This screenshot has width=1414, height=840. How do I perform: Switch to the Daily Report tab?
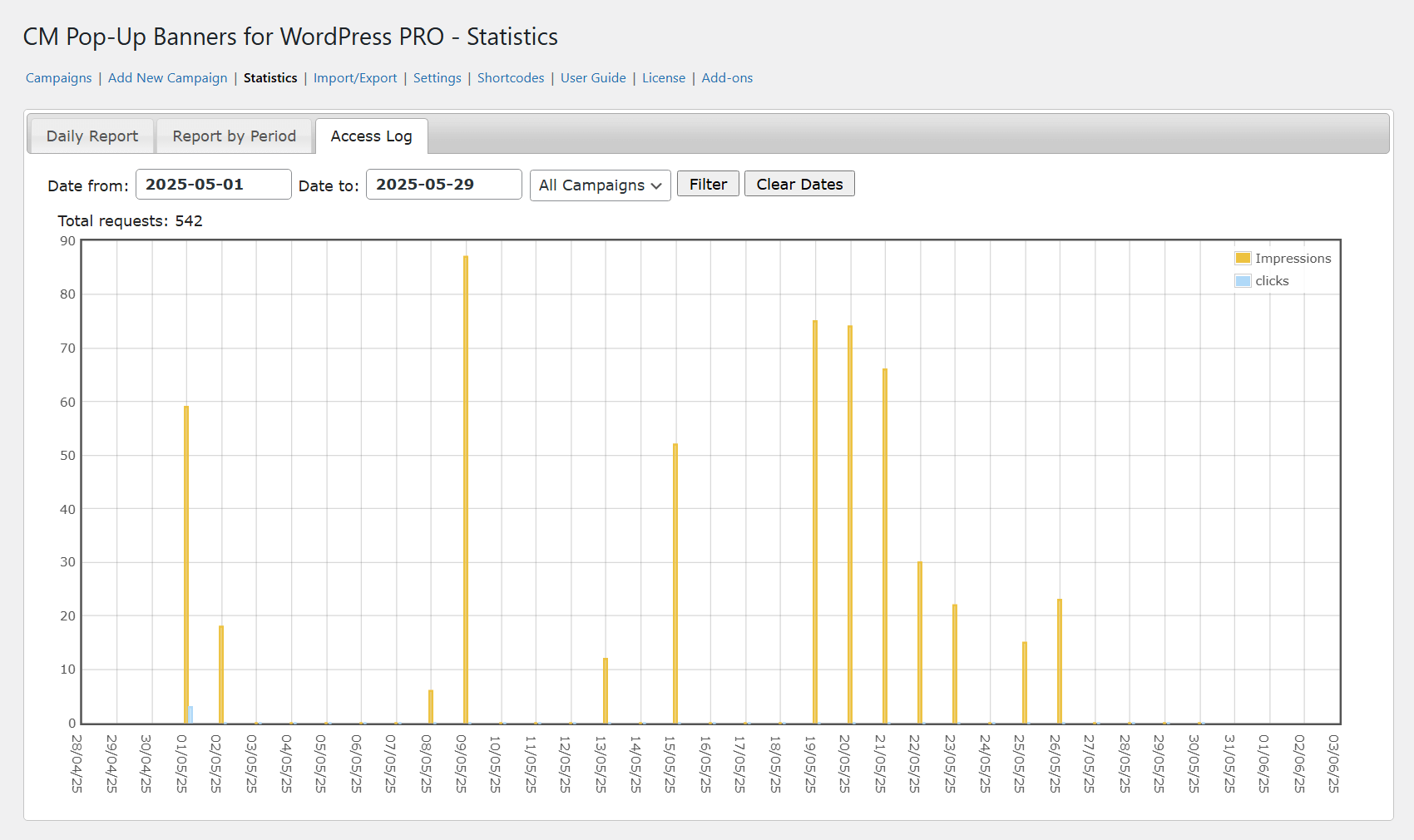pos(91,136)
